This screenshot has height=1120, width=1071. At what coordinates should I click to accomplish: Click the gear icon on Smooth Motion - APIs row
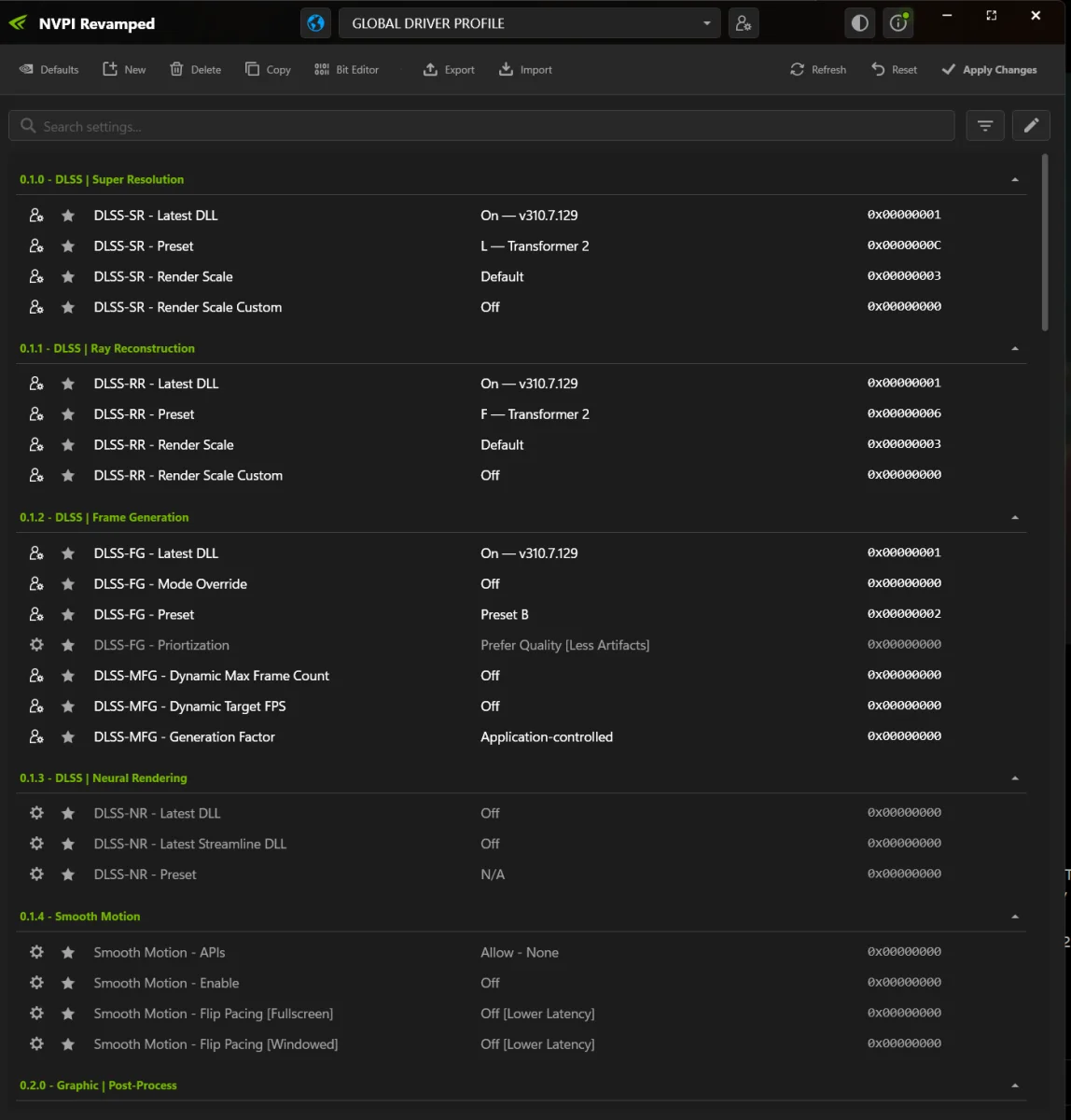coord(36,953)
